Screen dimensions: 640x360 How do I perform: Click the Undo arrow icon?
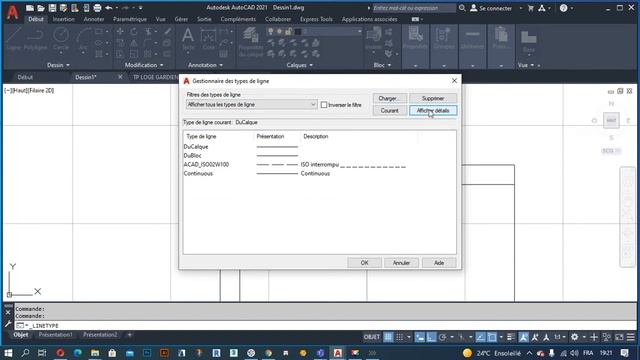[x=109, y=8]
